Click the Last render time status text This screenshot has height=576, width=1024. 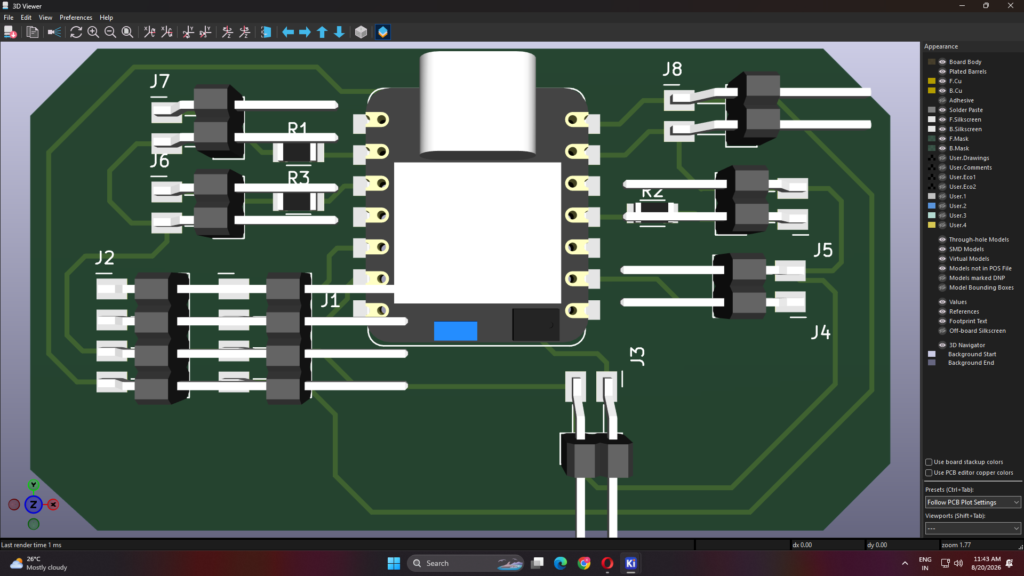tap(31, 545)
